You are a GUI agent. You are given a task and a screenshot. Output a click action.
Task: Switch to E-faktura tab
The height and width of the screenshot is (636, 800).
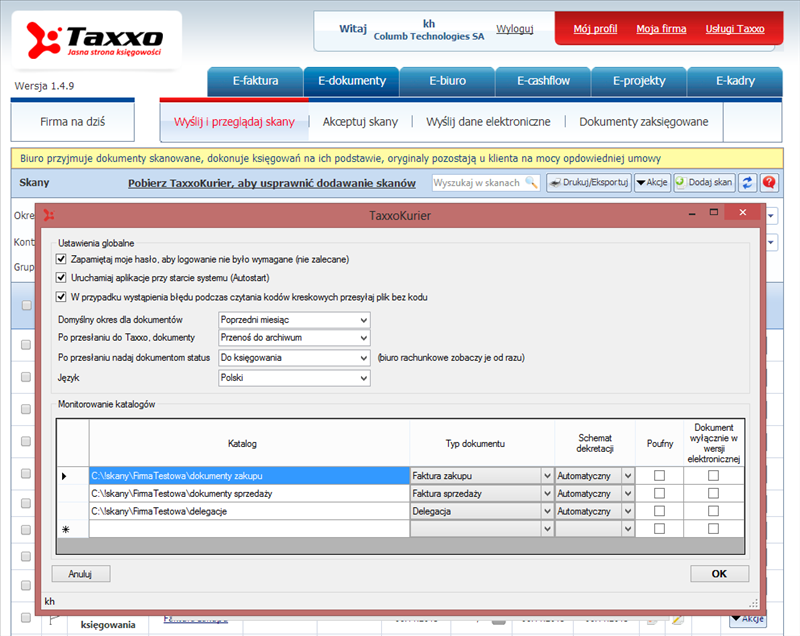[256, 81]
